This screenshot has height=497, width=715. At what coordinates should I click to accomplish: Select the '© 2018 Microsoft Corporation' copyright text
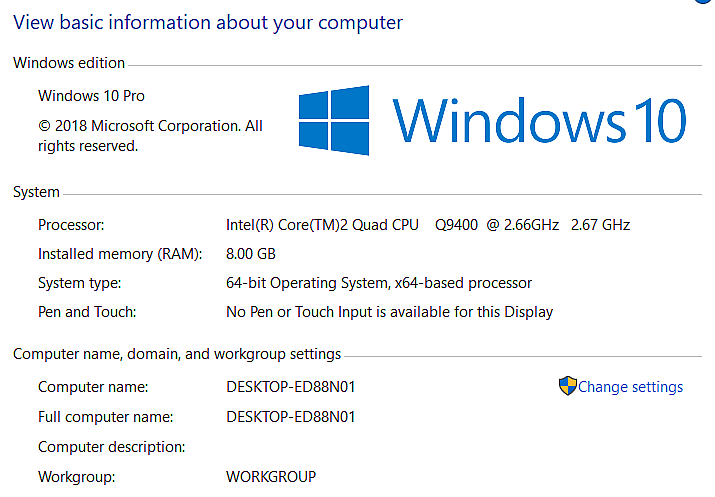[150, 136]
